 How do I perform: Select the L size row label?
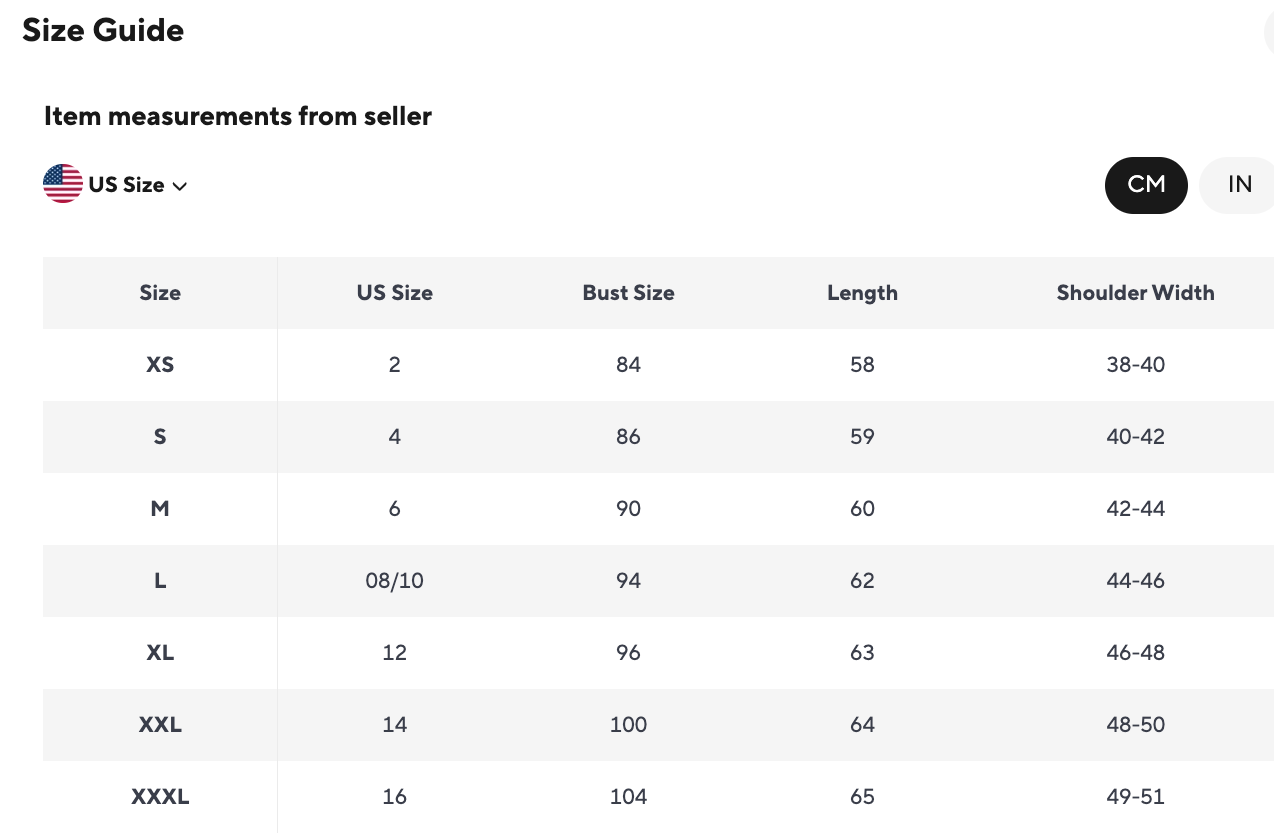point(160,581)
